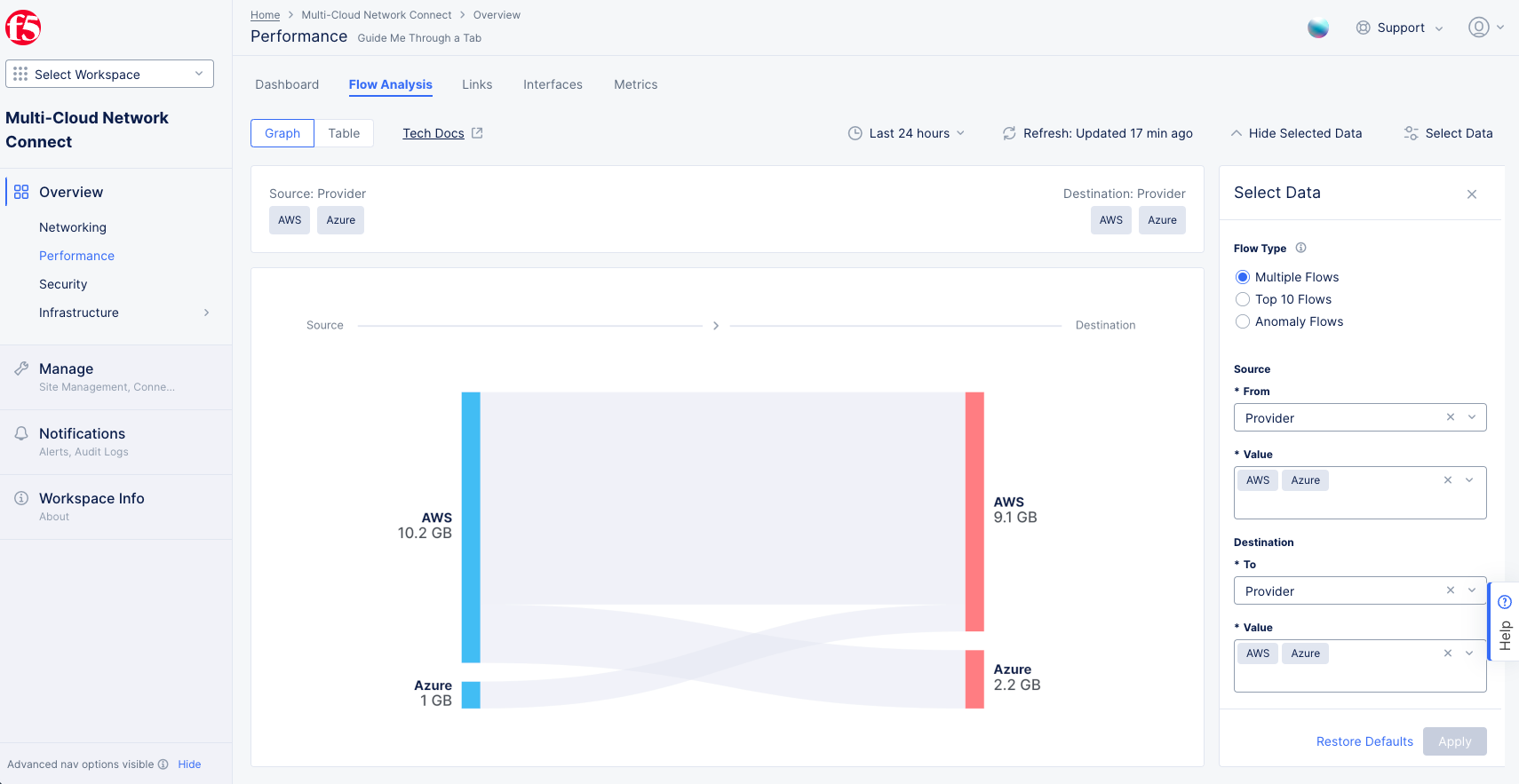1519x784 pixels.
Task: Close the Select Data panel
Action: (x=1472, y=194)
